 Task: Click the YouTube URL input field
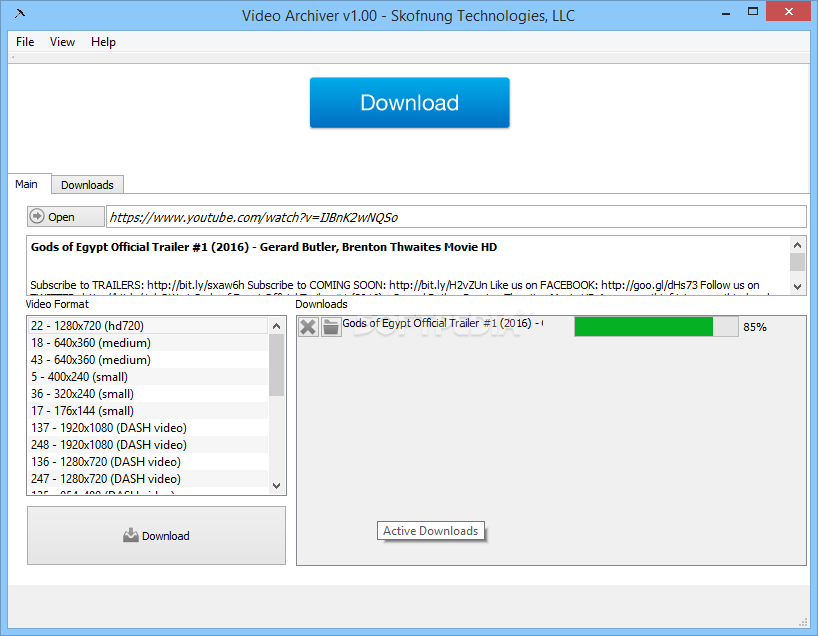456,217
